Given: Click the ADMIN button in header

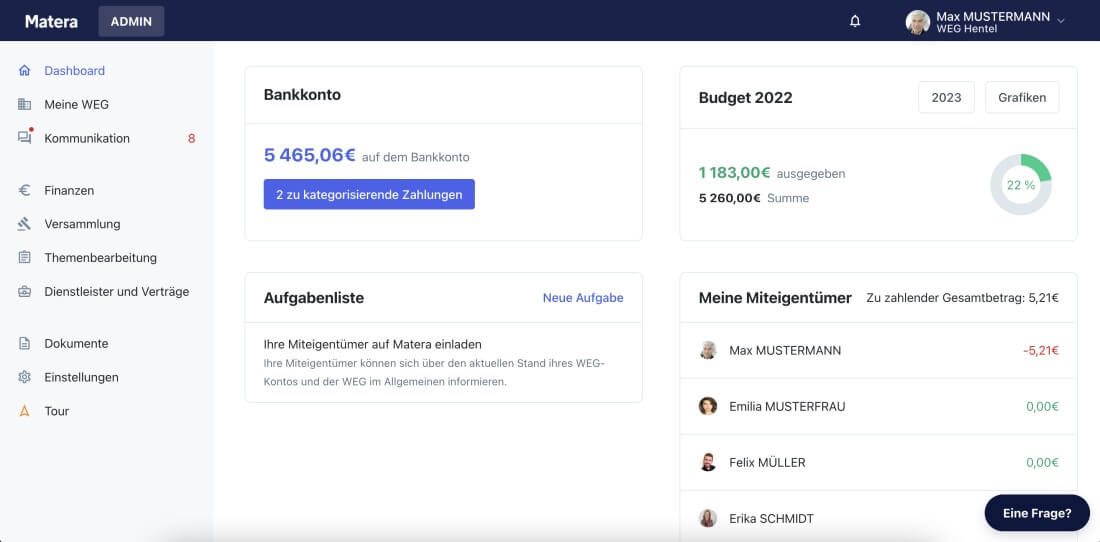Looking at the screenshot, I should pyautogui.click(x=131, y=21).
